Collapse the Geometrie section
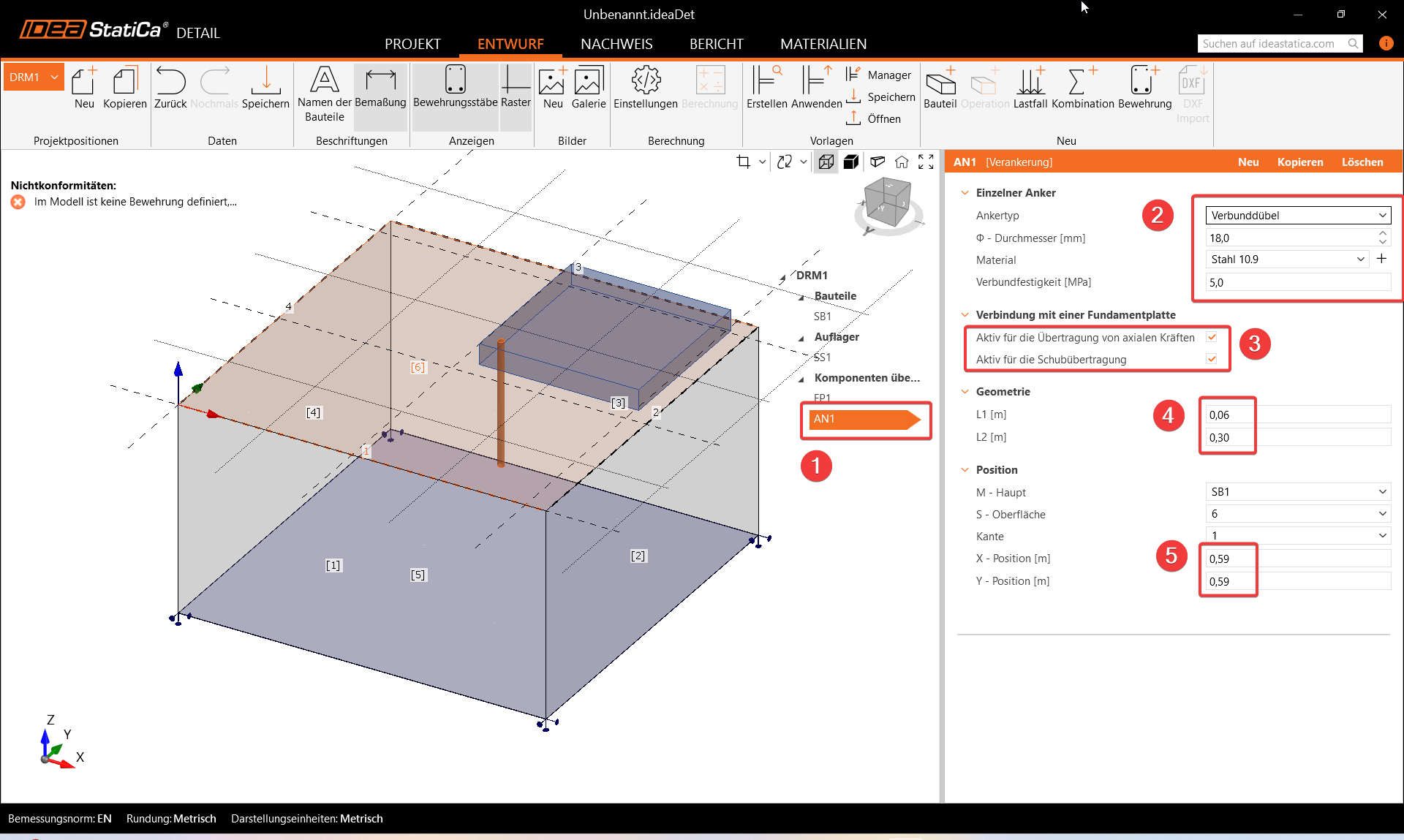The width and height of the screenshot is (1404, 840). pos(965,392)
